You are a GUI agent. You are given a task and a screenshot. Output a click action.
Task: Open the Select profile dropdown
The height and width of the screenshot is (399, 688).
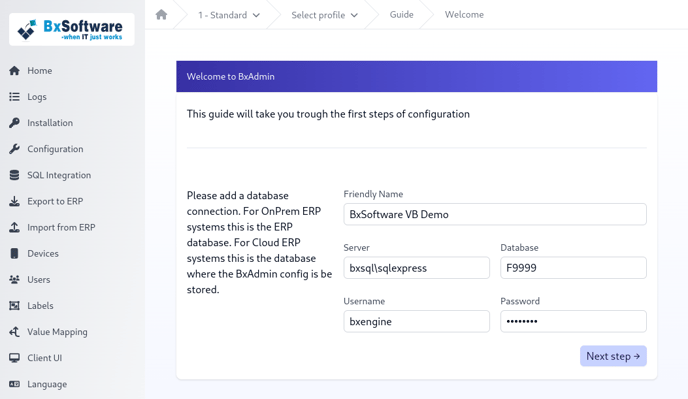coord(324,15)
